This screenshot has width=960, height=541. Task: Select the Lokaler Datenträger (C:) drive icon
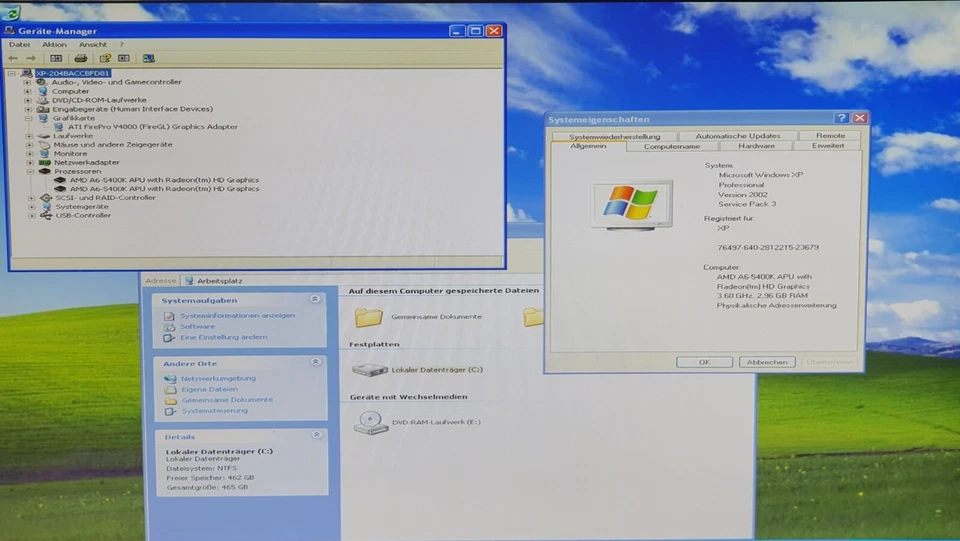coord(370,370)
